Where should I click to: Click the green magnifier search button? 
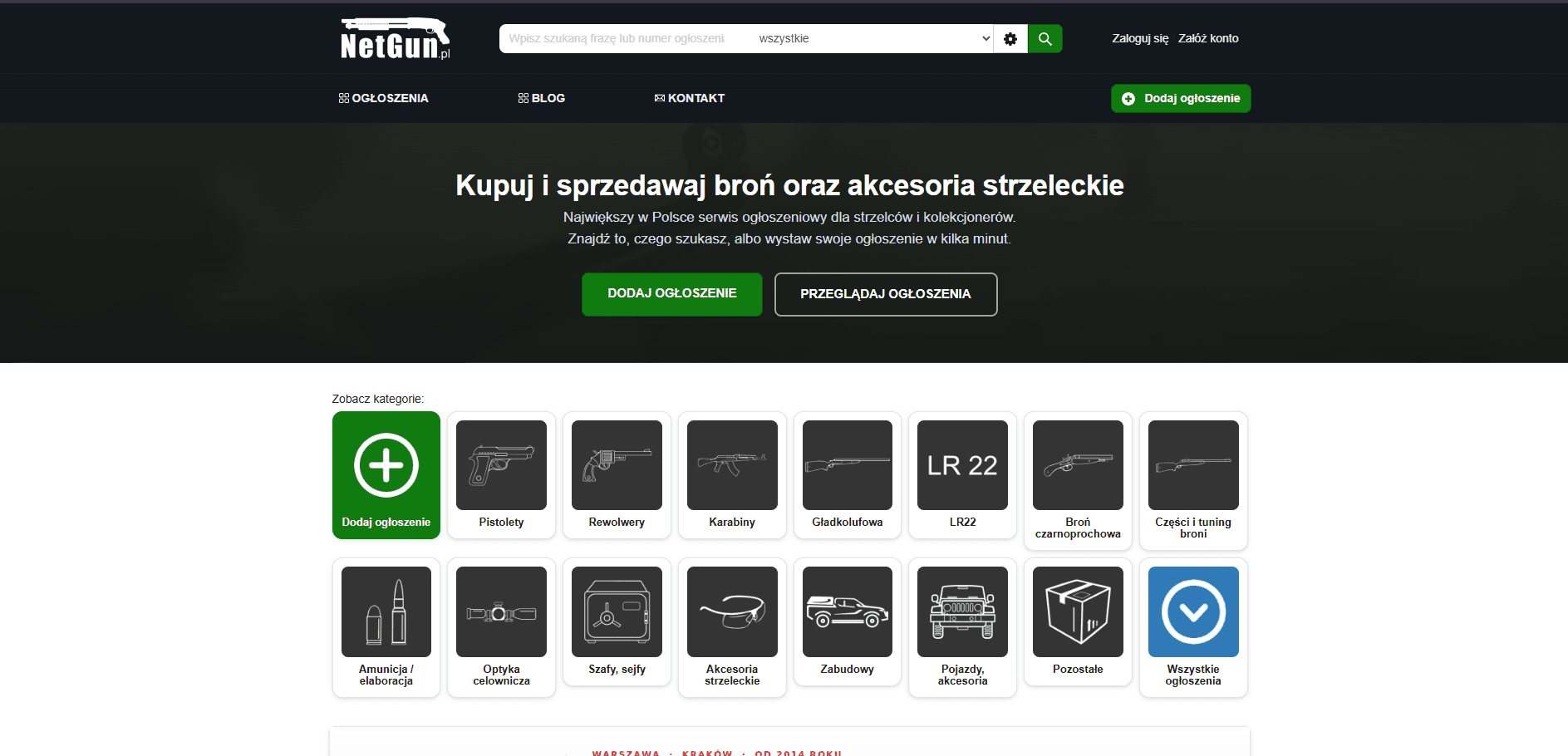[1045, 39]
